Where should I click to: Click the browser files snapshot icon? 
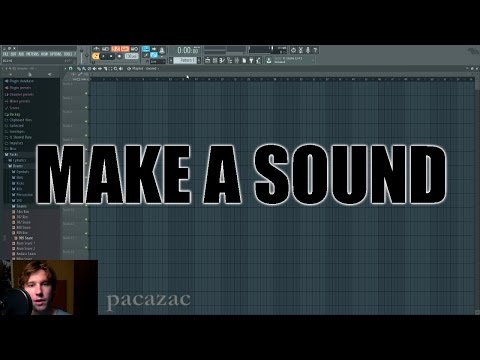[x=30, y=74]
